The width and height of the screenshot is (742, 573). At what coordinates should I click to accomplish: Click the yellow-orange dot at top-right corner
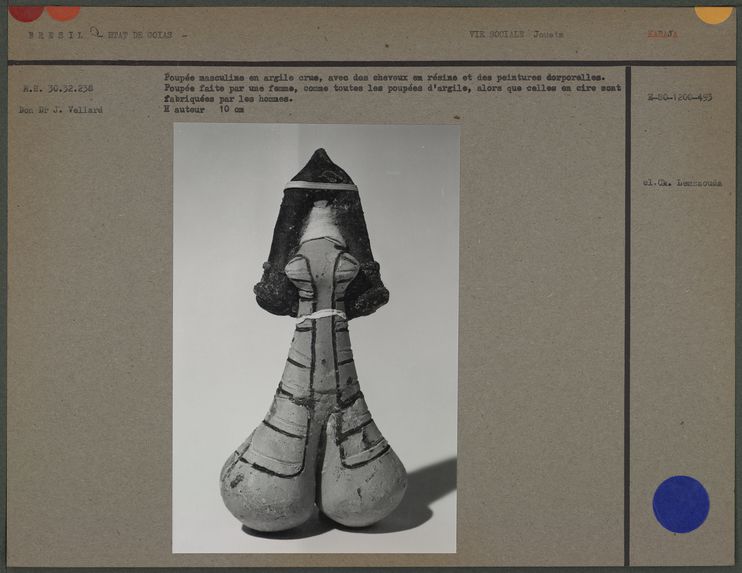713,13
